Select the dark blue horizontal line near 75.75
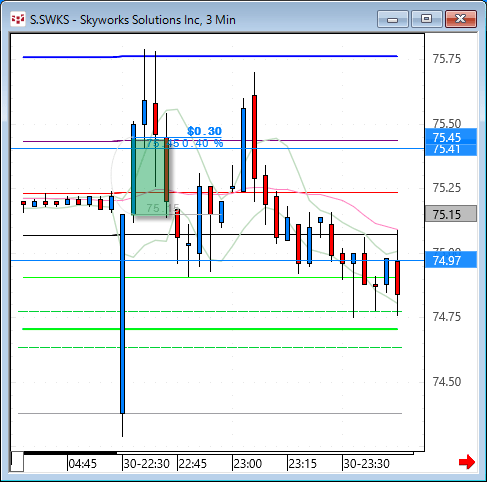This screenshot has height=482, width=487. [x=210, y=56]
